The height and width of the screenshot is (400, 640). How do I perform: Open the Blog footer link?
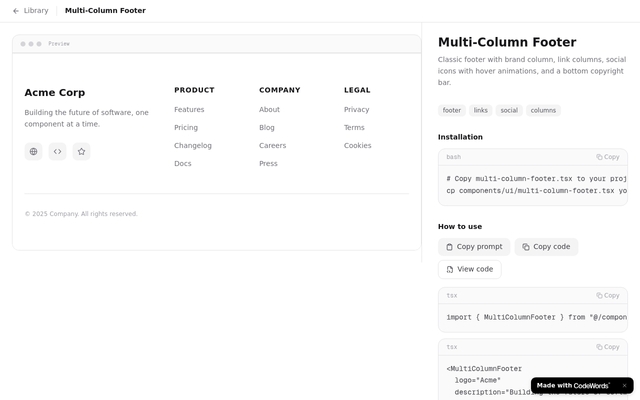(x=267, y=127)
